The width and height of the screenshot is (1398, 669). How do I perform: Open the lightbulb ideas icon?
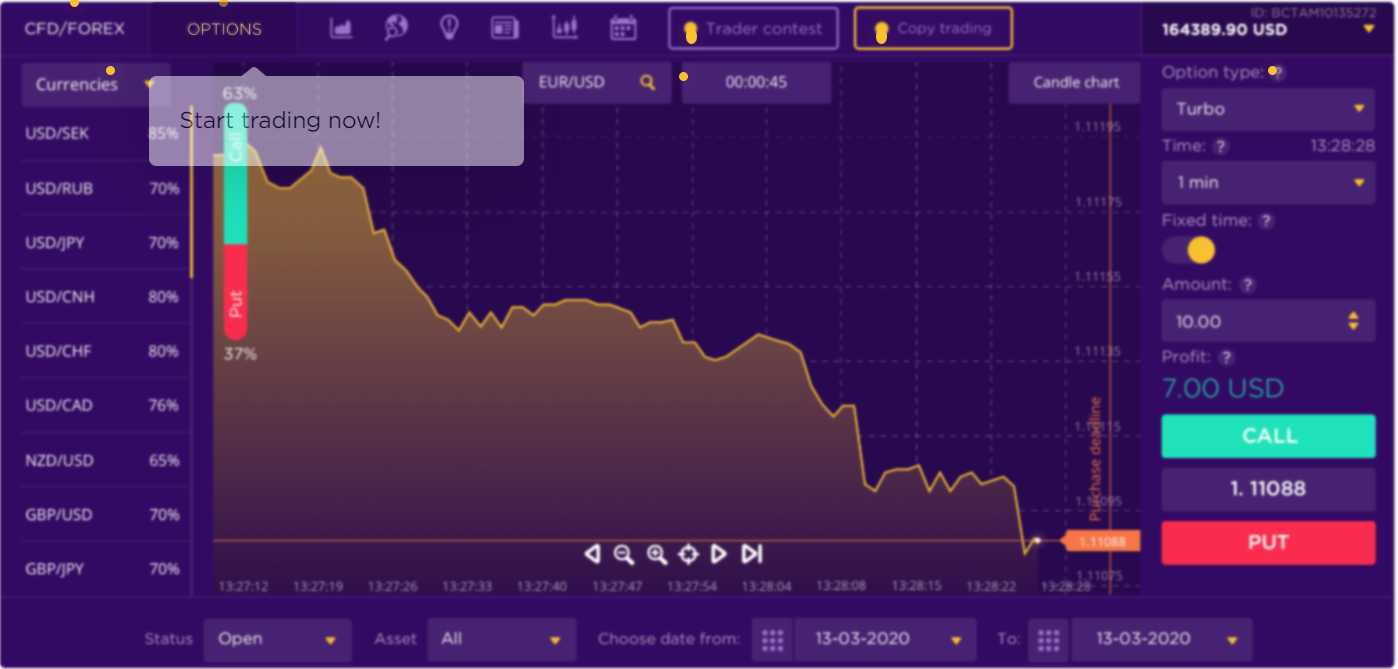tap(449, 28)
